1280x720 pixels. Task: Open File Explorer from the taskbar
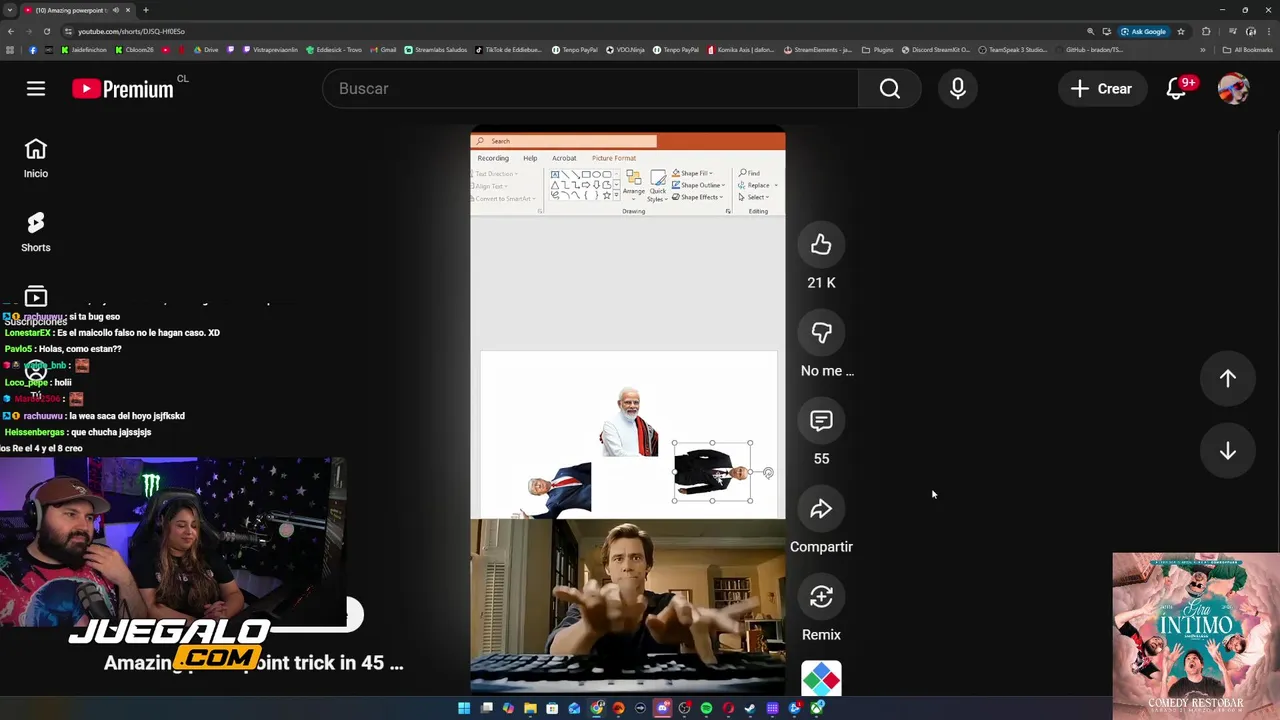point(530,708)
